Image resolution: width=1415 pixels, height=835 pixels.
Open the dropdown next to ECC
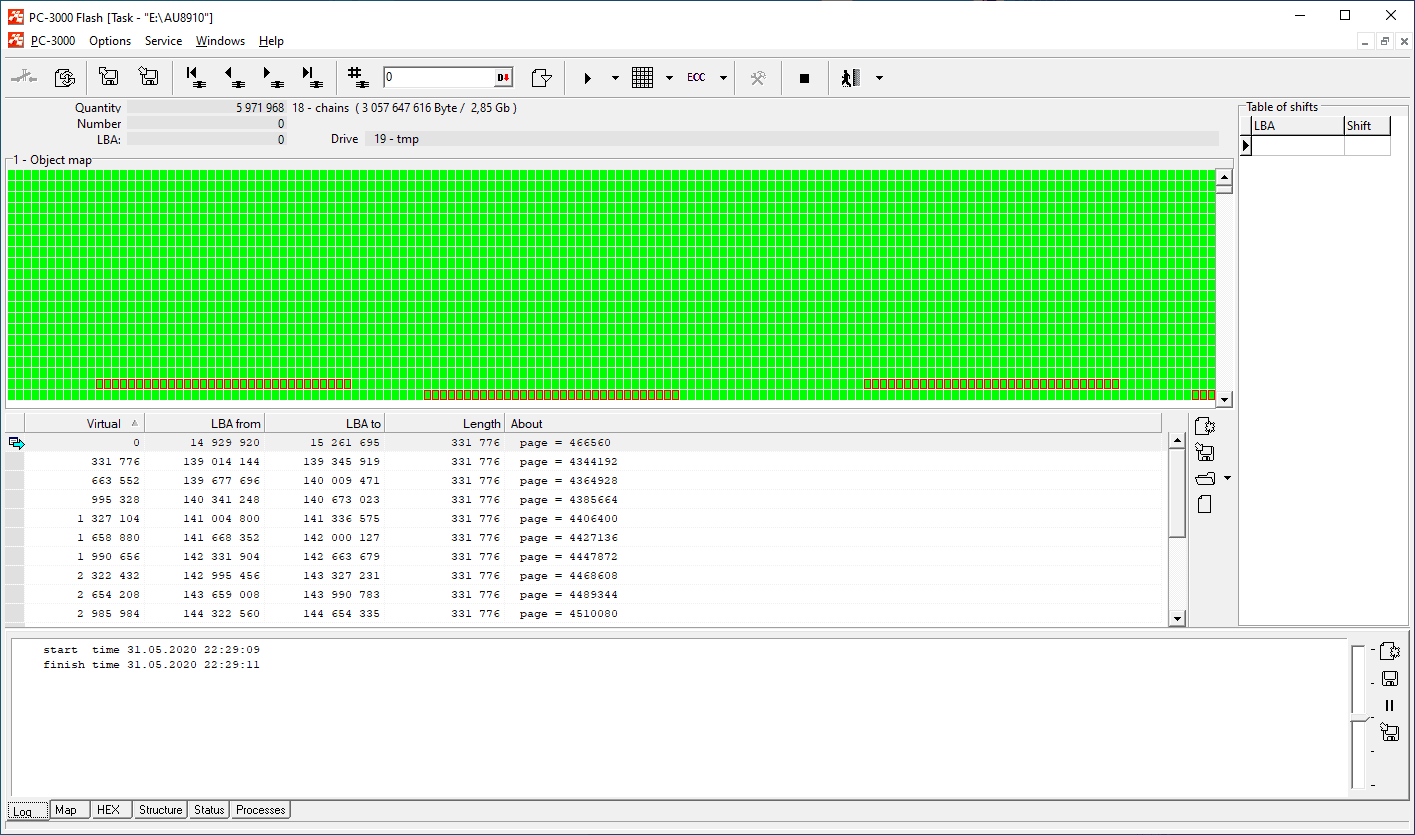pos(723,78)
